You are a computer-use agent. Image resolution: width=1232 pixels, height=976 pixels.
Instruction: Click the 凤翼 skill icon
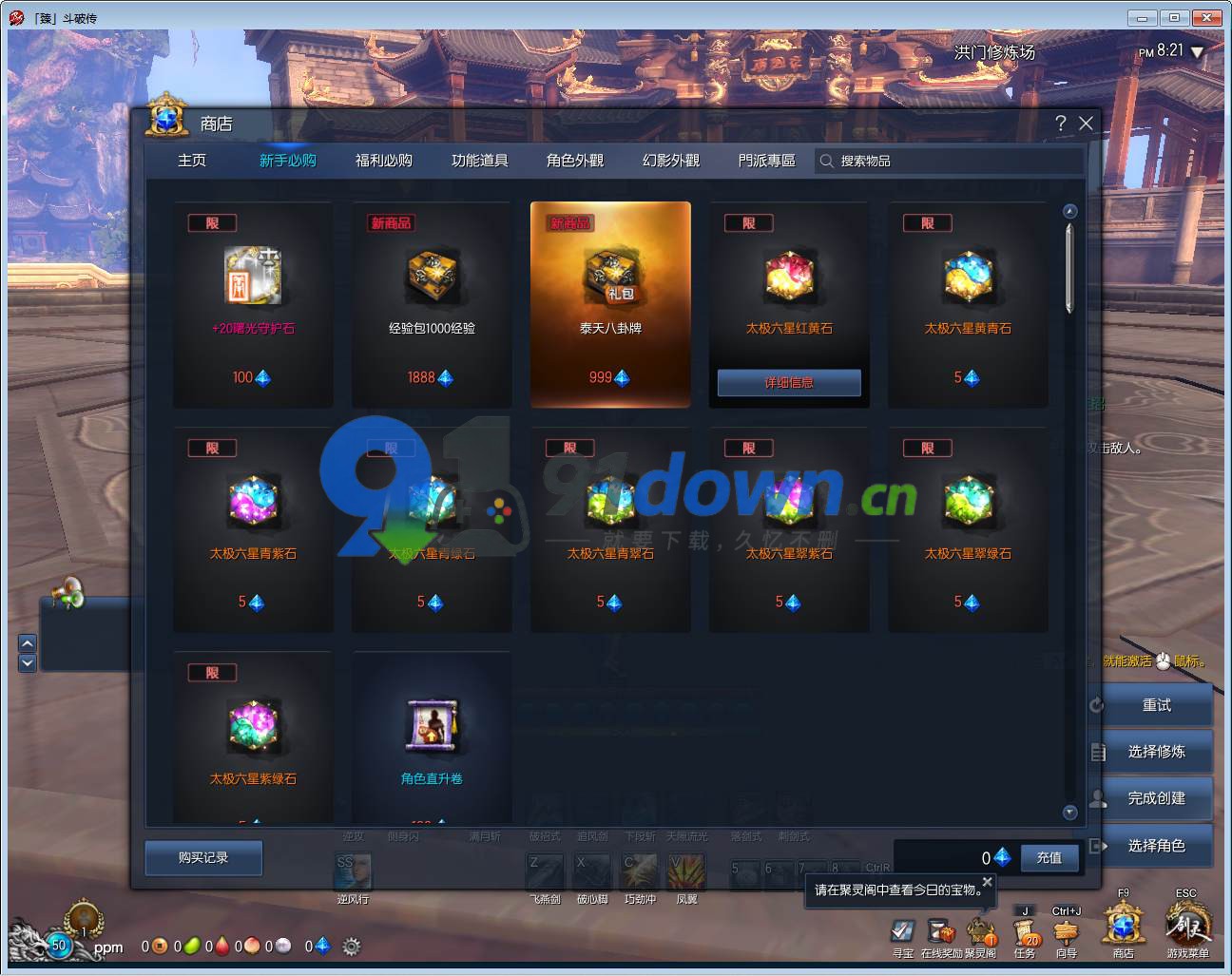(686, 871)
